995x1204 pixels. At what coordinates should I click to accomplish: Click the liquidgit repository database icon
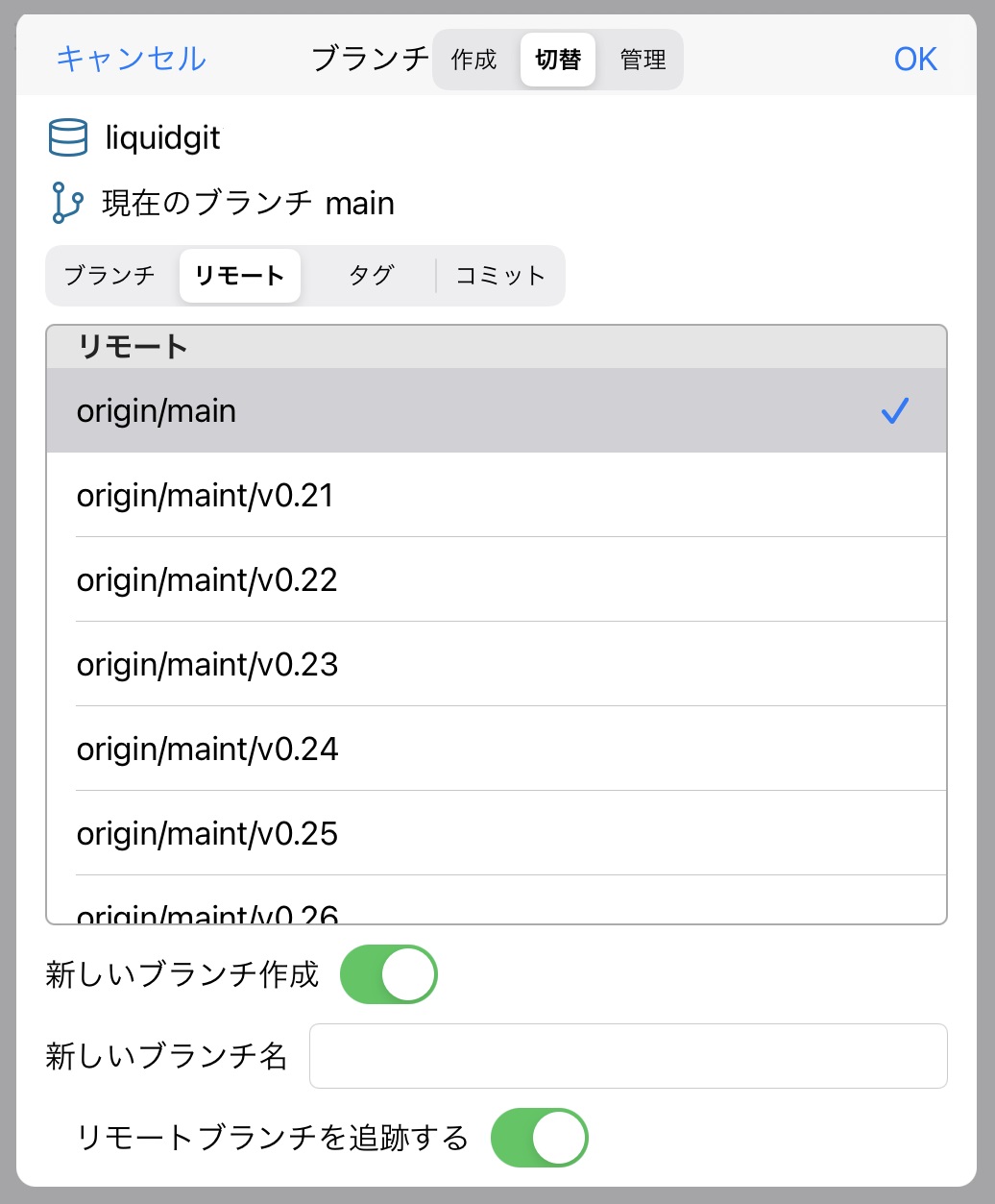coord(68,138)
